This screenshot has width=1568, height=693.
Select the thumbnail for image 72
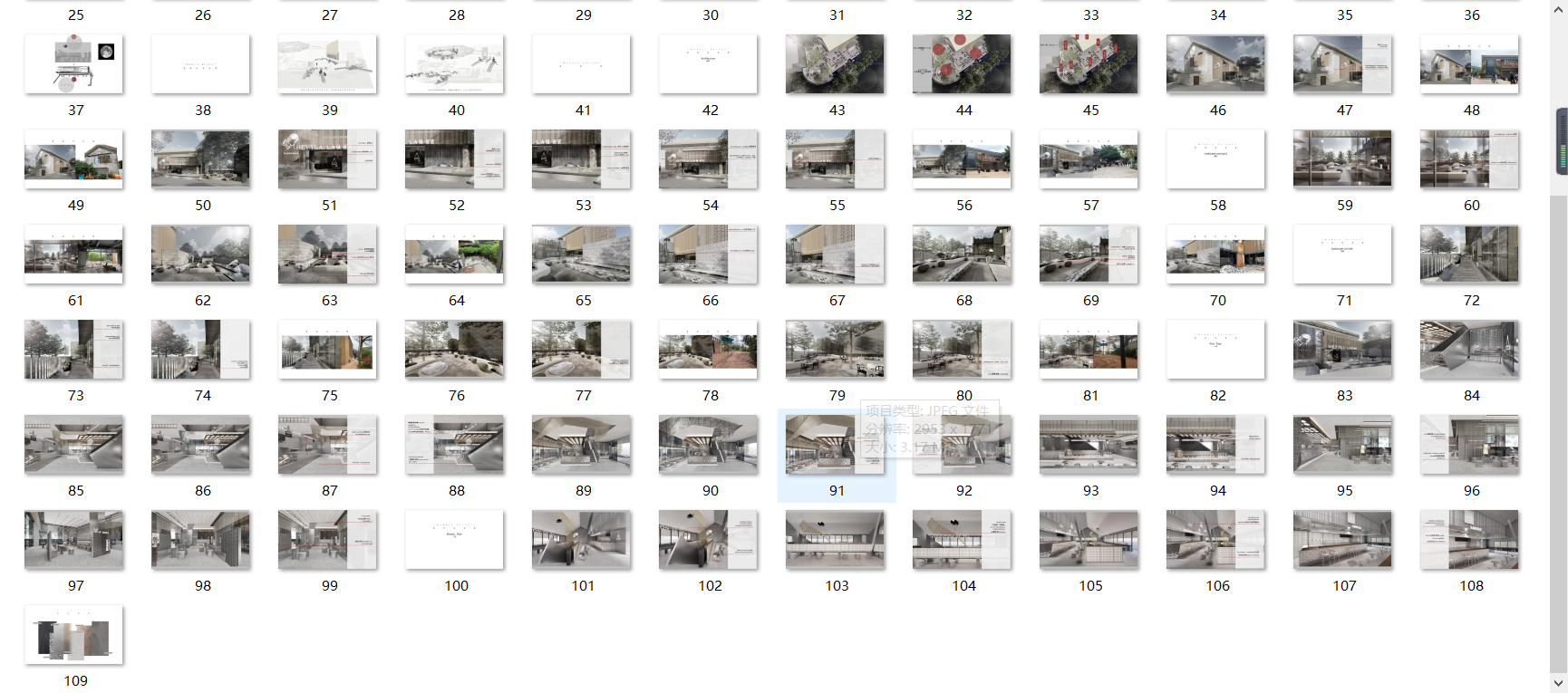(1469, 255)
